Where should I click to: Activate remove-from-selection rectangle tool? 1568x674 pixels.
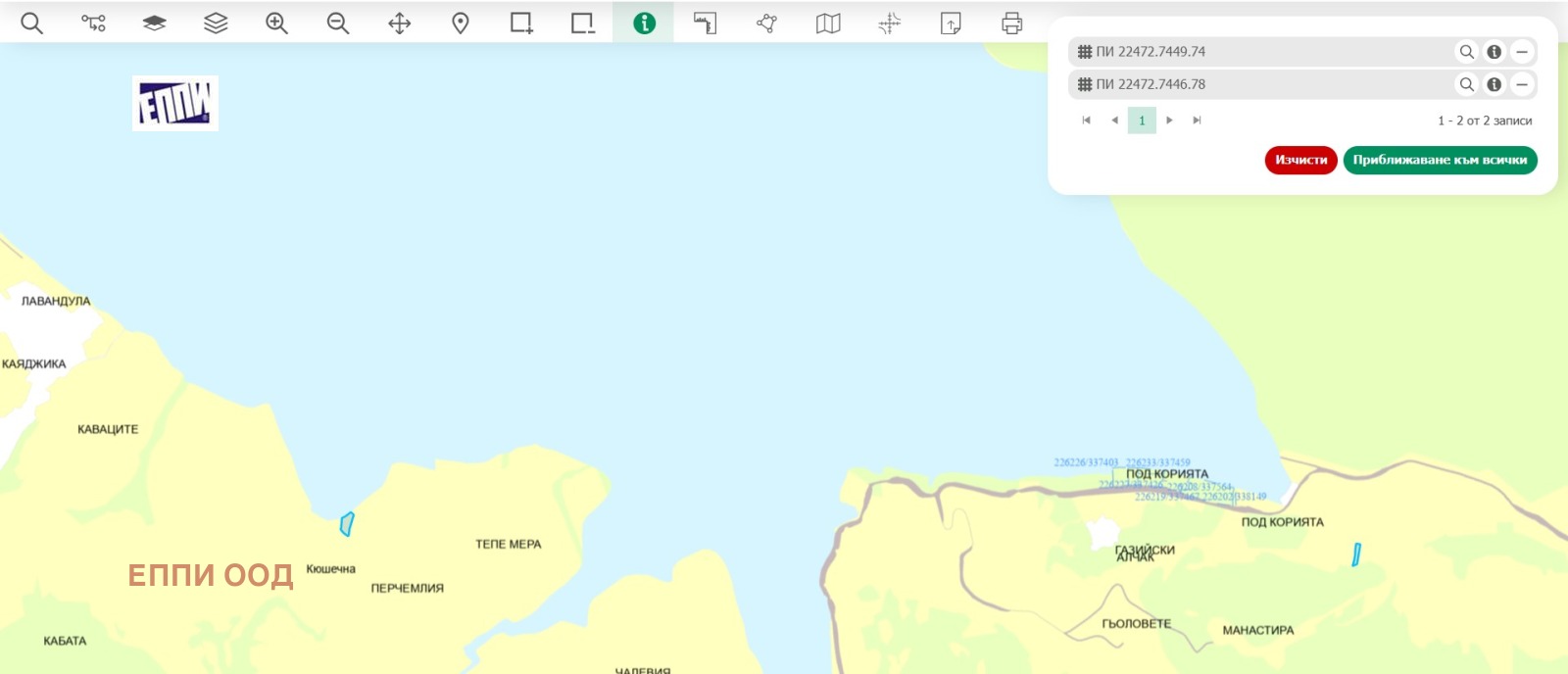point(583,23)
